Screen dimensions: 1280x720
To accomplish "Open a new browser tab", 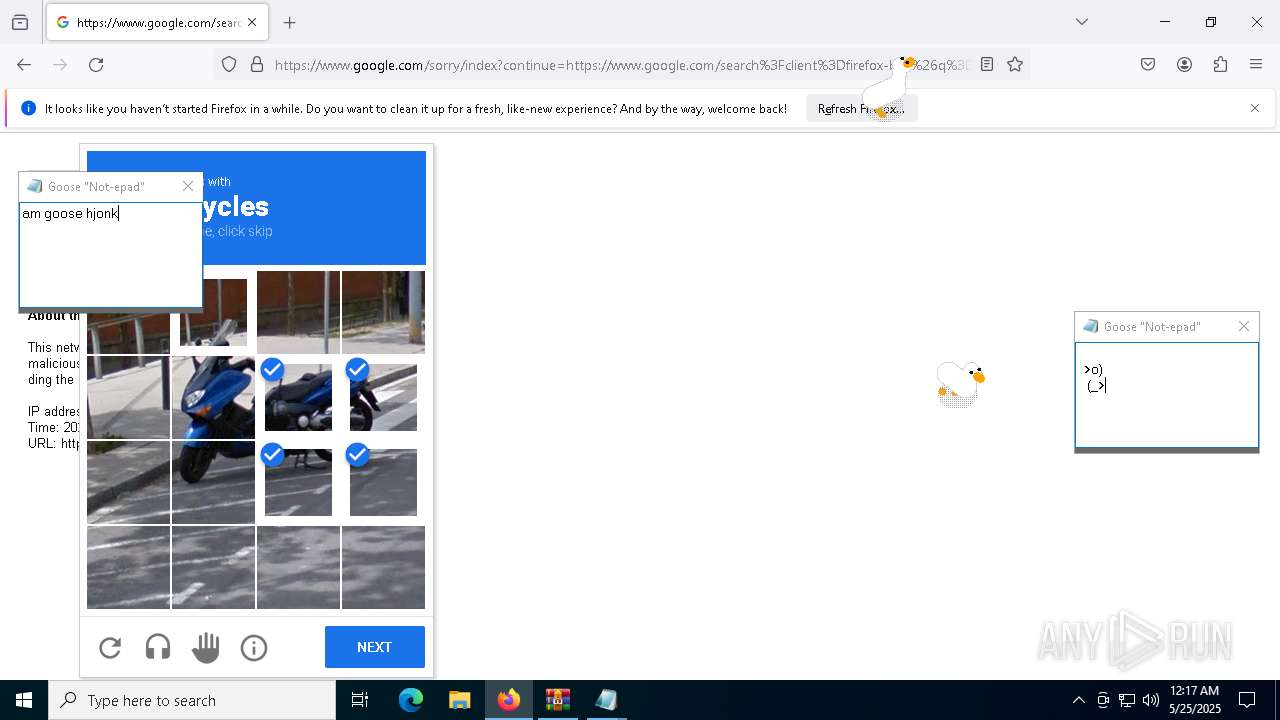I will click(290, 22).
